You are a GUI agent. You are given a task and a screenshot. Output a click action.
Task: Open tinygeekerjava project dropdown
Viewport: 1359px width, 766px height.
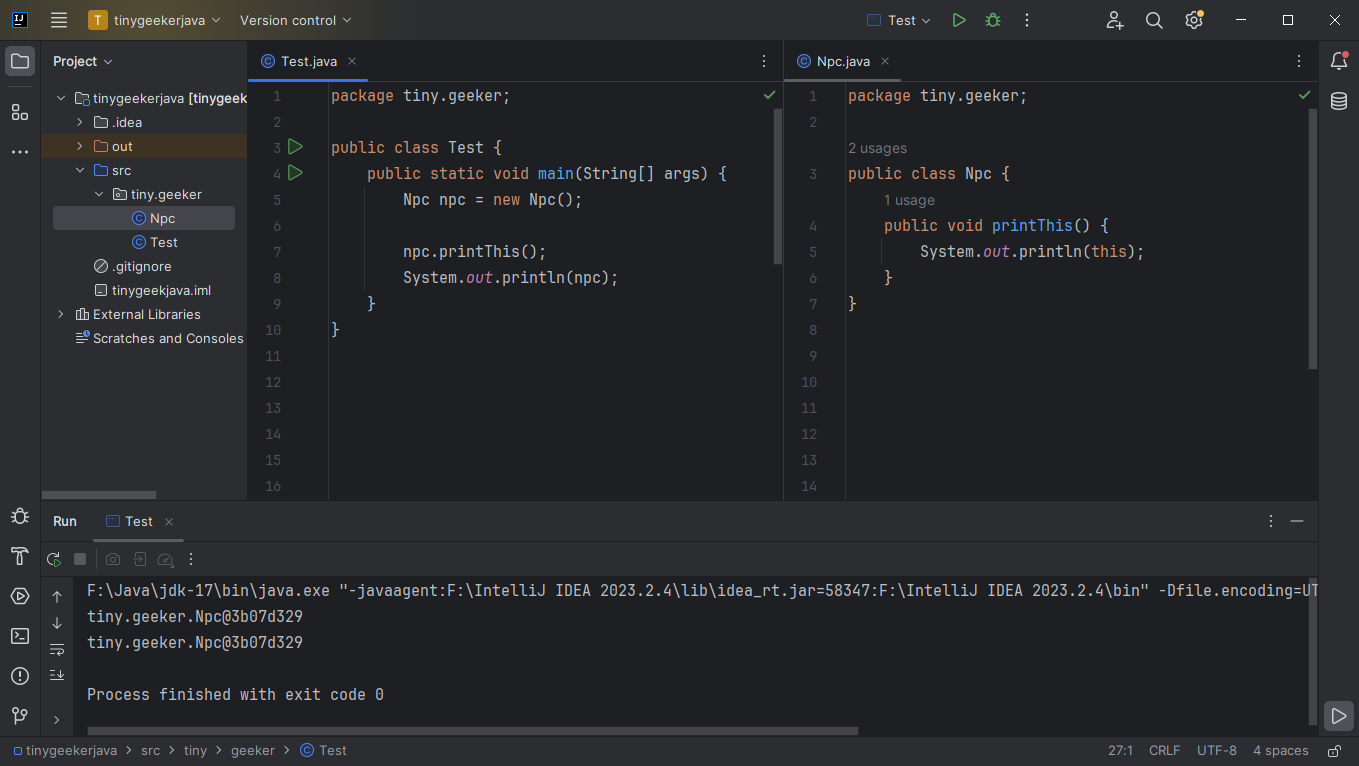tap(155, 20)
